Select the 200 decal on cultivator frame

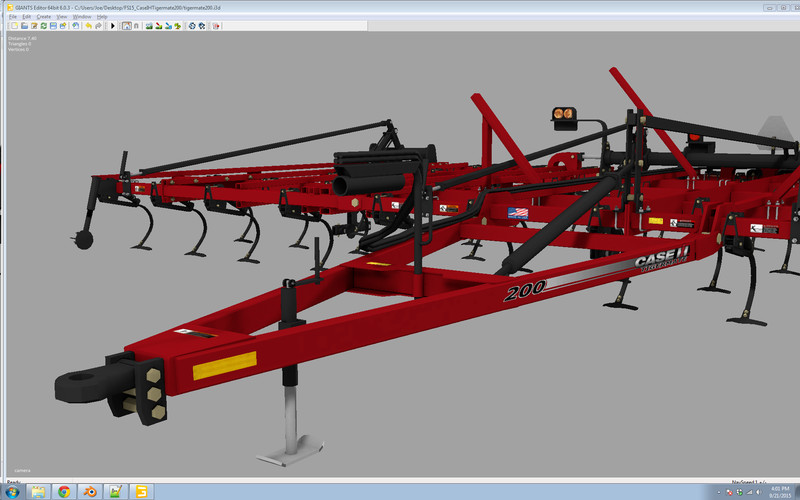pyautogui.click(x=524, y=291)
